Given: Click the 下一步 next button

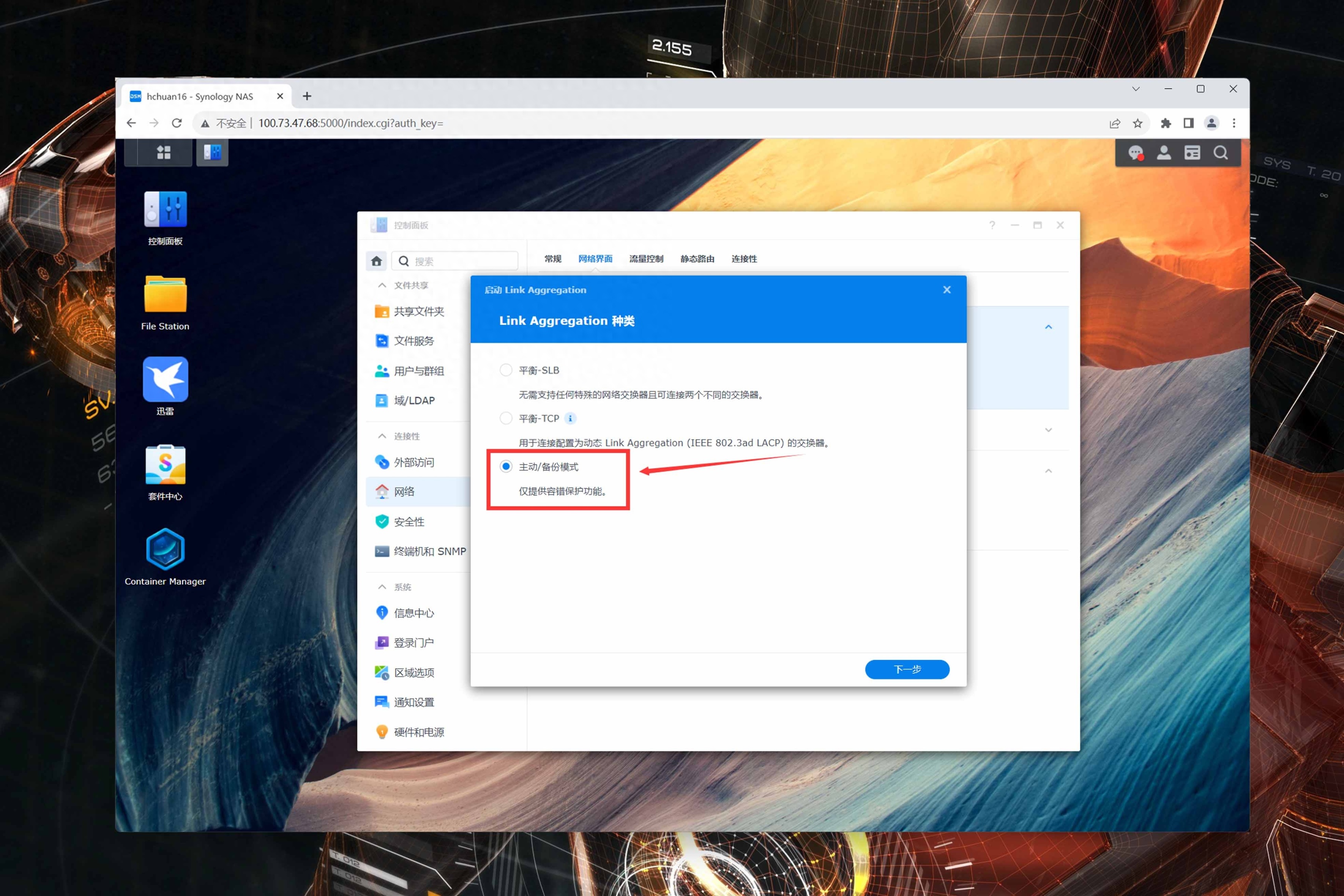Looking at the screenshot, I should pos(907,669).
